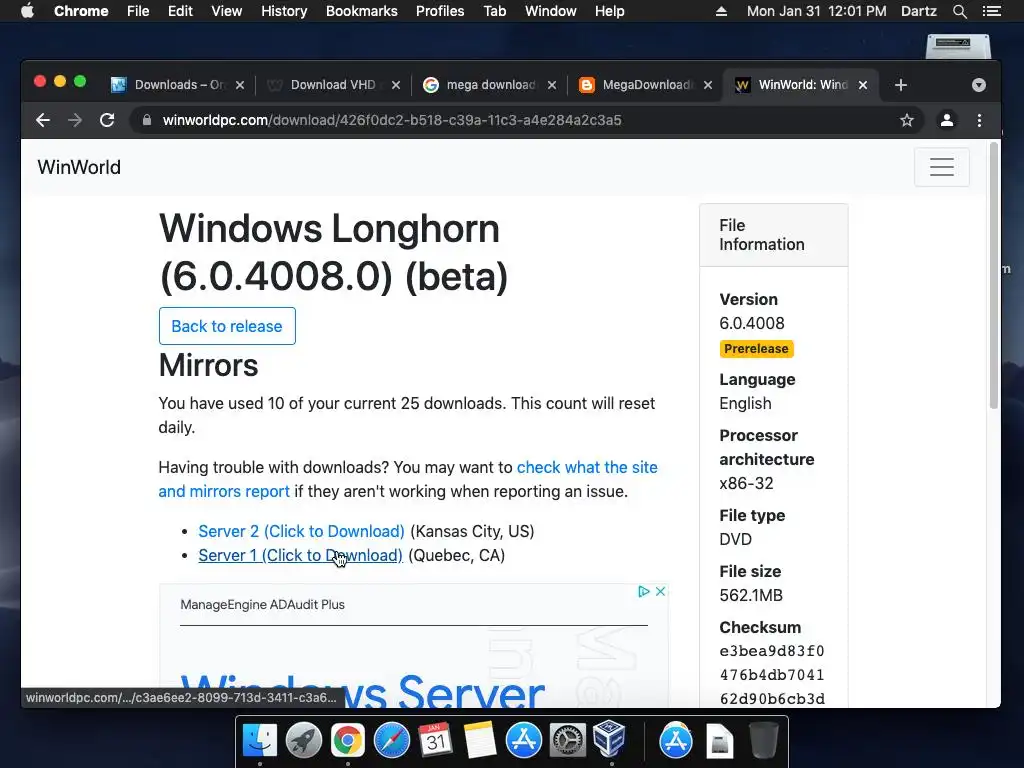
Task: Open the View menu
Action: click(x=227, y=11)
